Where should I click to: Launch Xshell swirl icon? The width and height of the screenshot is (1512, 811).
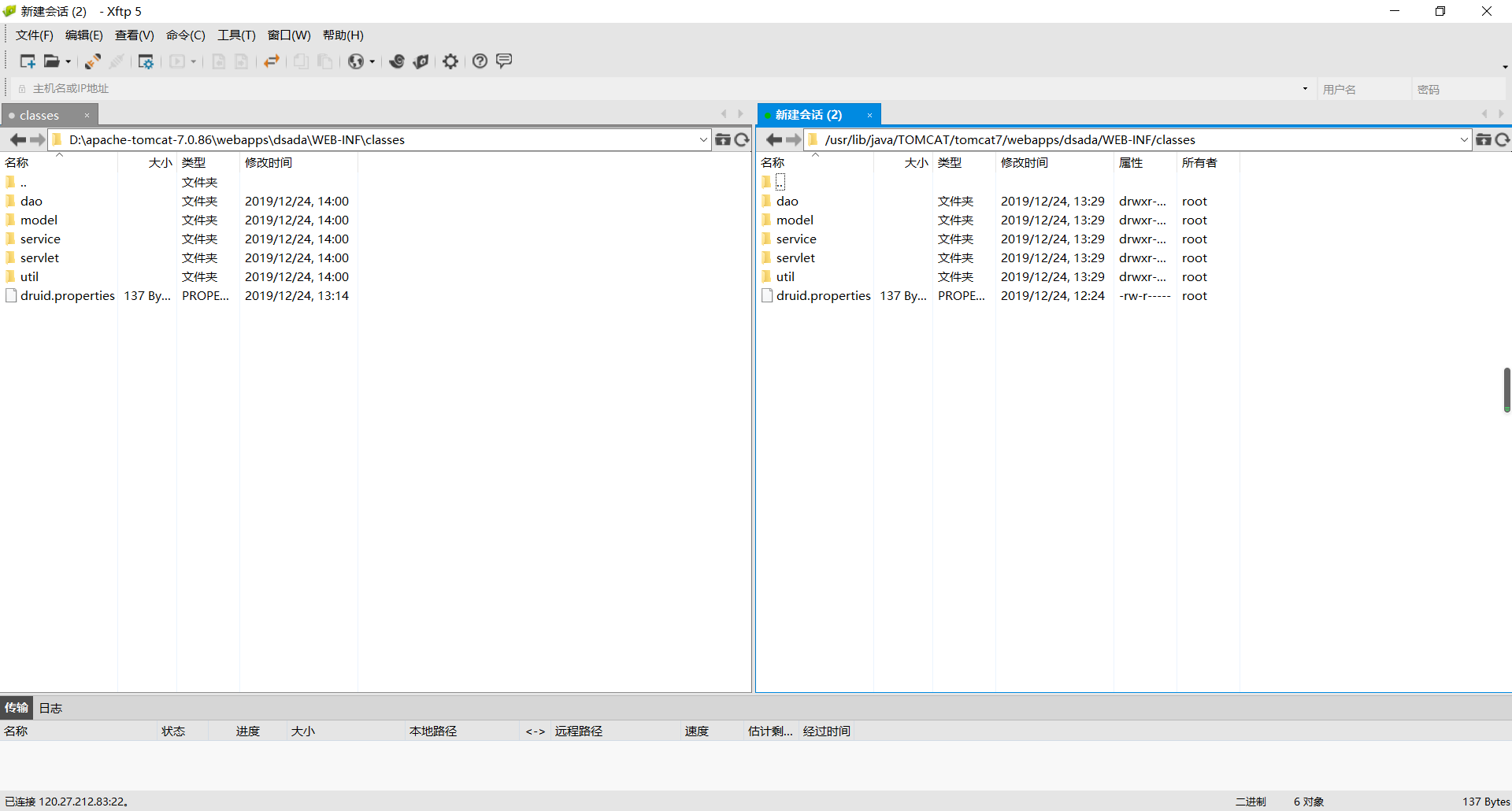coord(397,61)
